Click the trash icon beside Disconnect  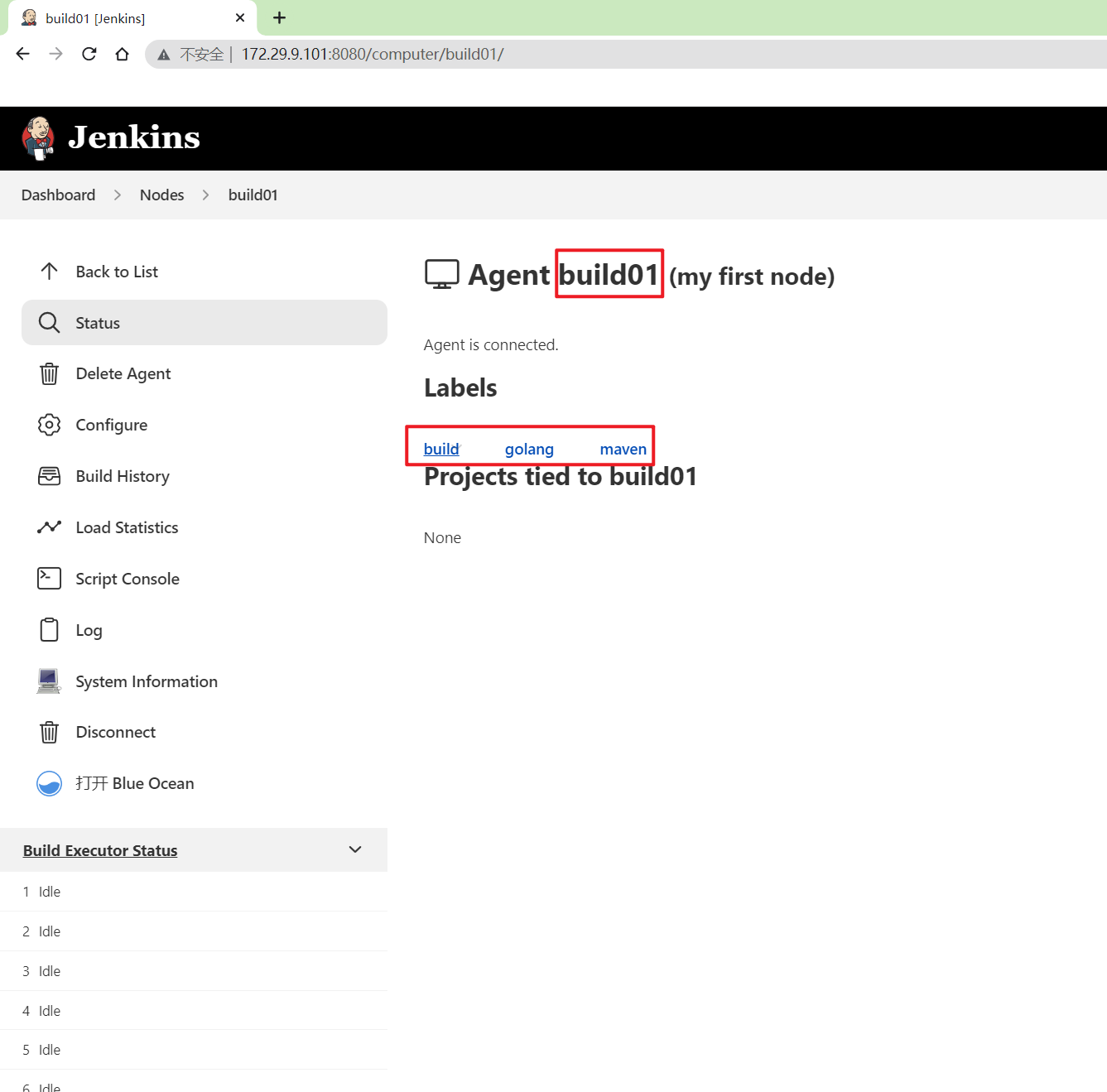tap(49, 733)
